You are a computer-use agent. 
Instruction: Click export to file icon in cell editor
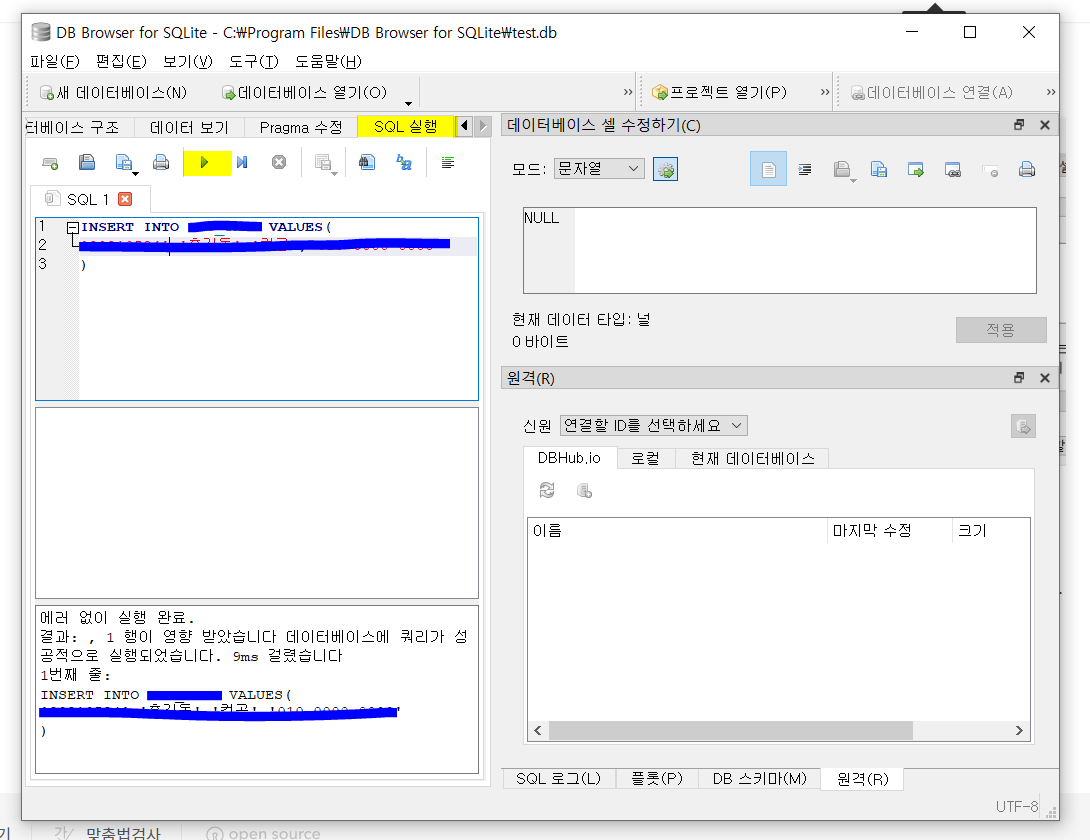879,169
